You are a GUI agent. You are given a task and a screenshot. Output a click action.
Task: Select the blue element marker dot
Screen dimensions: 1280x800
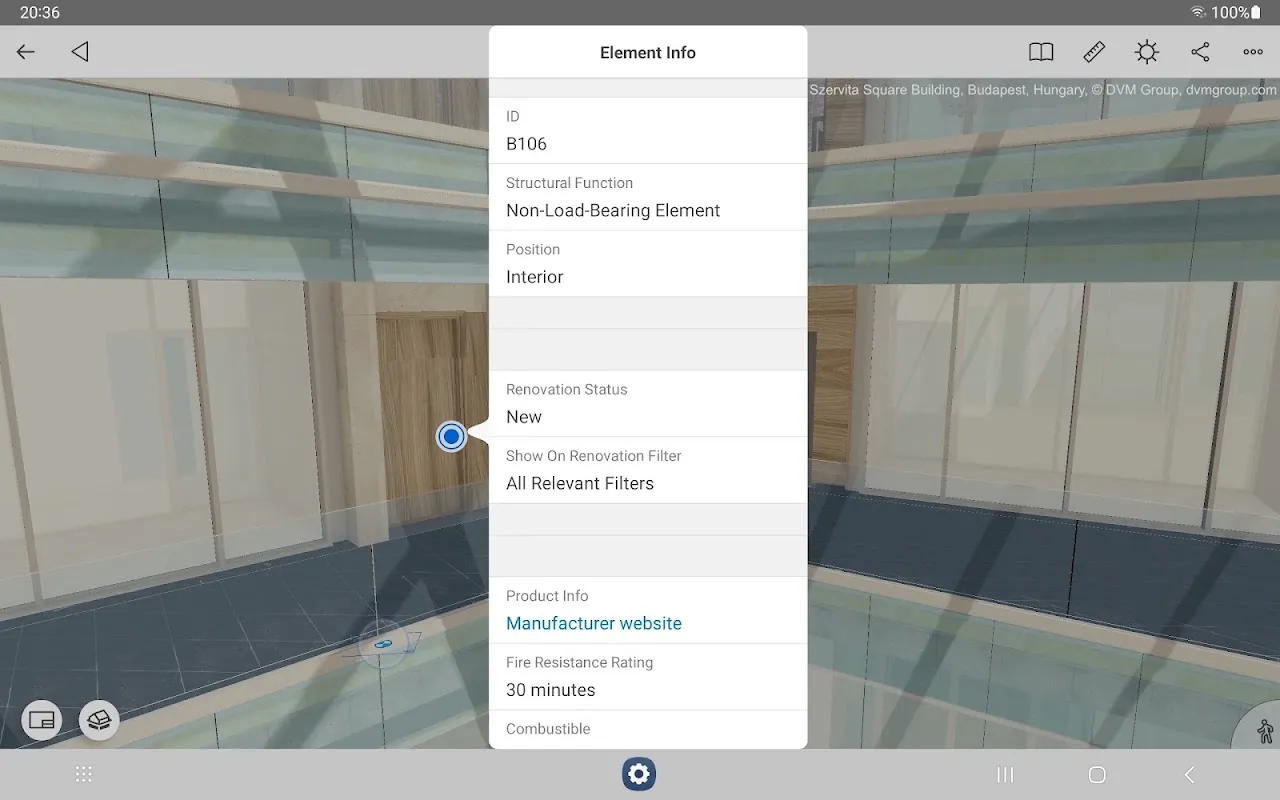point(452,436)
